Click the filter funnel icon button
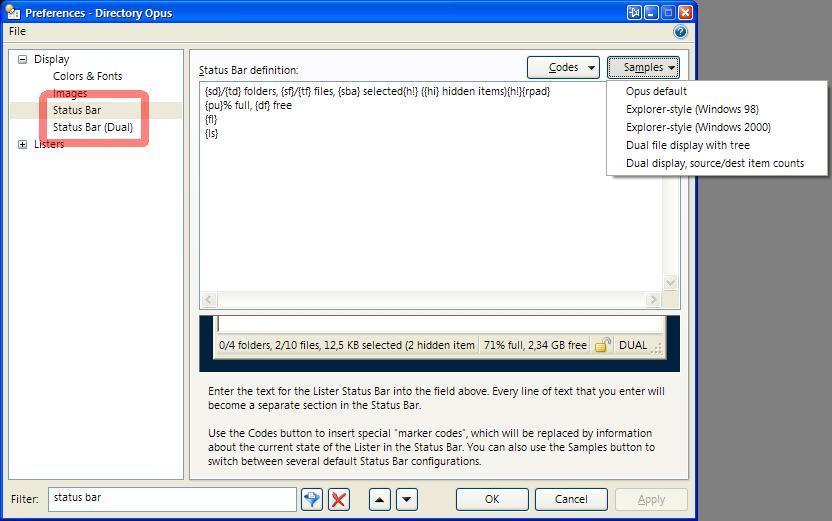Screen dimensions: 832x521 tap(311, 499)
